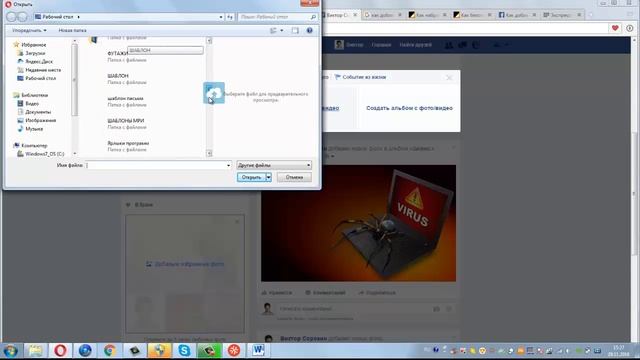
Task: Switch to the Экспресс browser tab
Action: [x=562, y=15]
